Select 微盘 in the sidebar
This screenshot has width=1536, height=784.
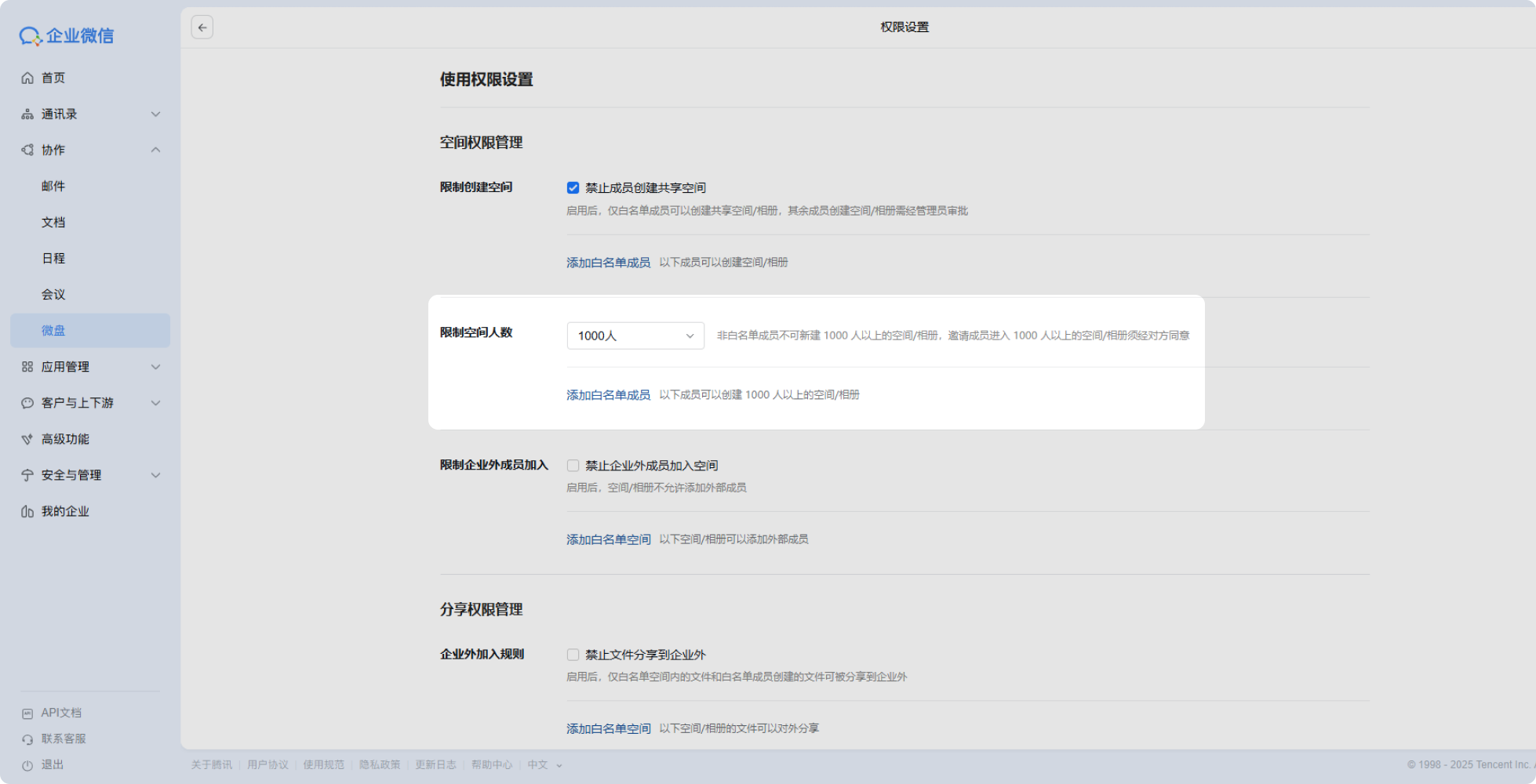click(x=90, y=330)
